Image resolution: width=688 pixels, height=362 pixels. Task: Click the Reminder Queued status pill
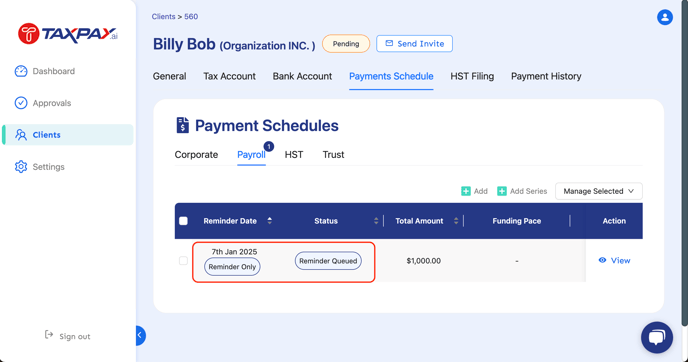pos(328,261)
